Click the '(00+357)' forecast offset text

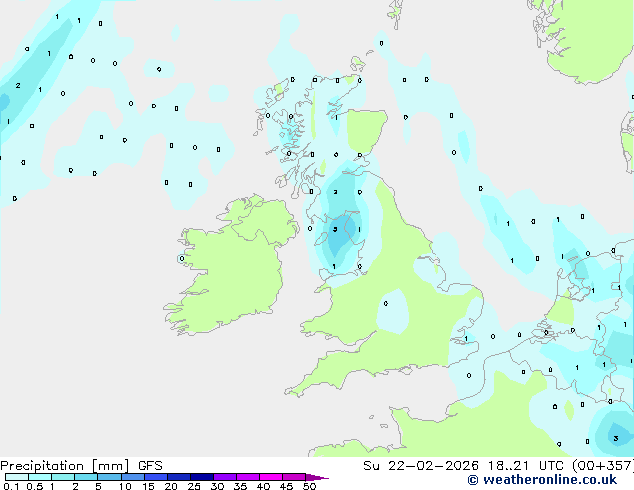pyautogui.click(x=603, y=466)
